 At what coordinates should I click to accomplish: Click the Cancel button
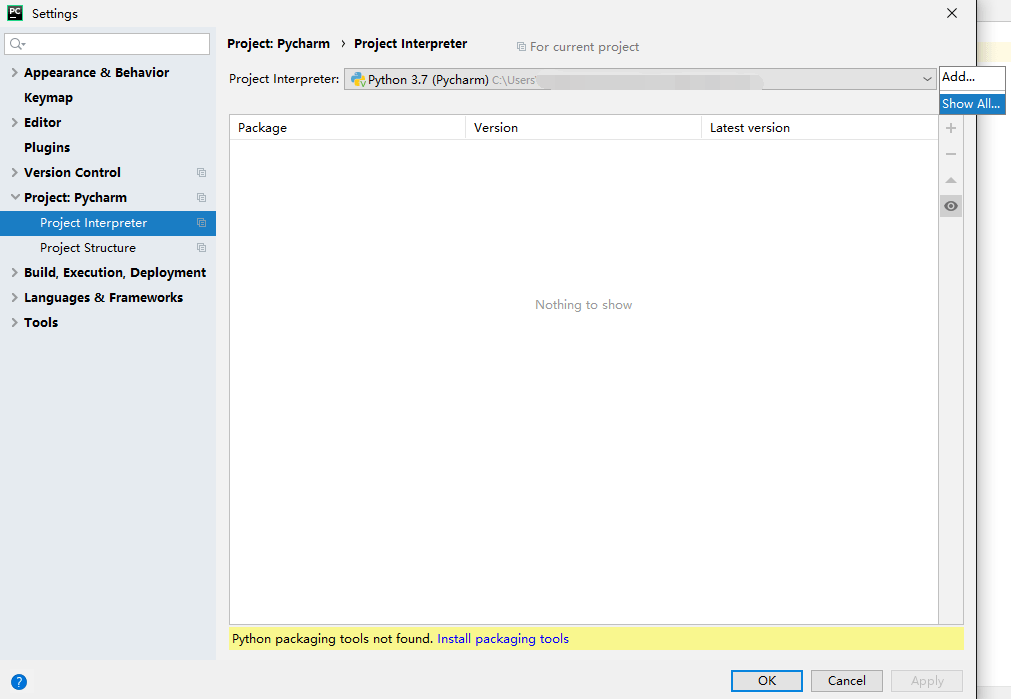point(846,681)
